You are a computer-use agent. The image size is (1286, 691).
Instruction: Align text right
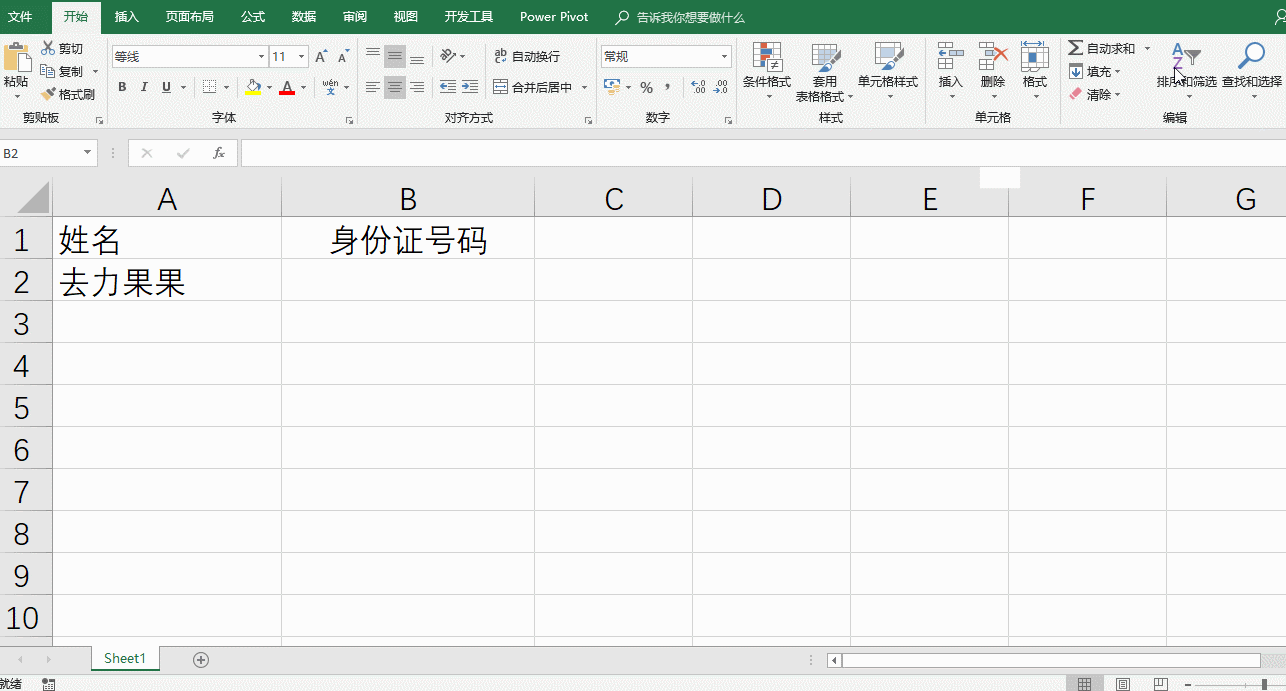(x=417, y=87)
